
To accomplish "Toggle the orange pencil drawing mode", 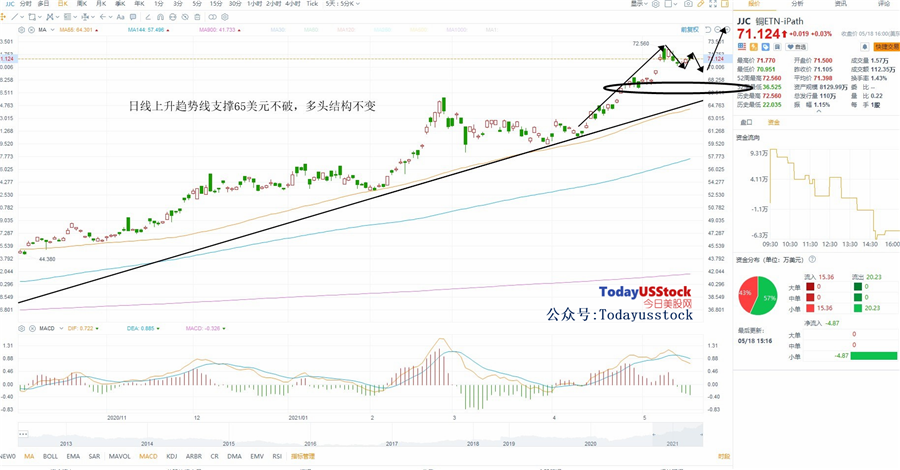I will click(701, 4).
